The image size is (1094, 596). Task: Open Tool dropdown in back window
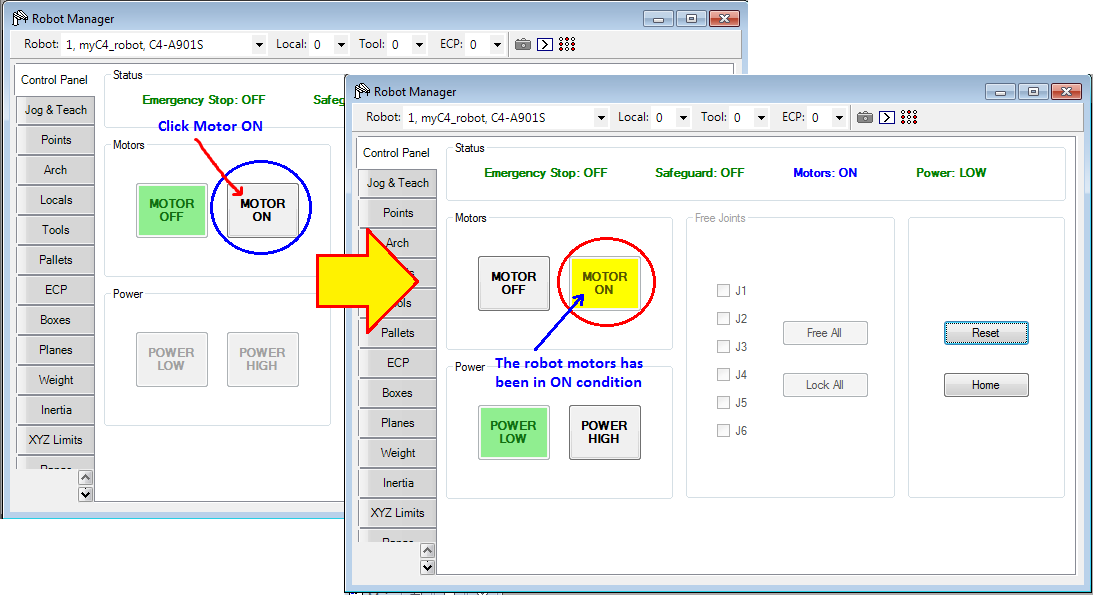[x=419, y=45]
